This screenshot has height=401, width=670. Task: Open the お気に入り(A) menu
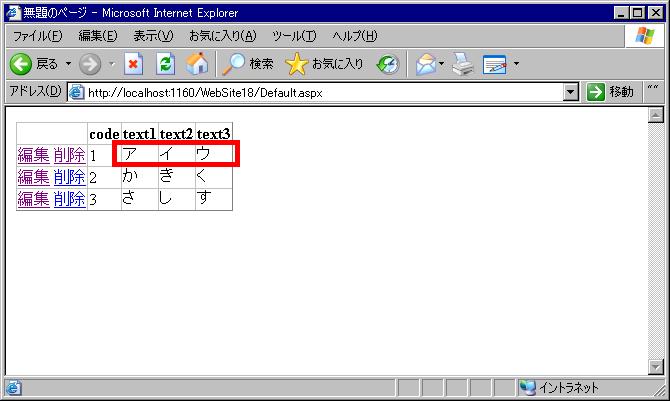[x=223, y=36]
